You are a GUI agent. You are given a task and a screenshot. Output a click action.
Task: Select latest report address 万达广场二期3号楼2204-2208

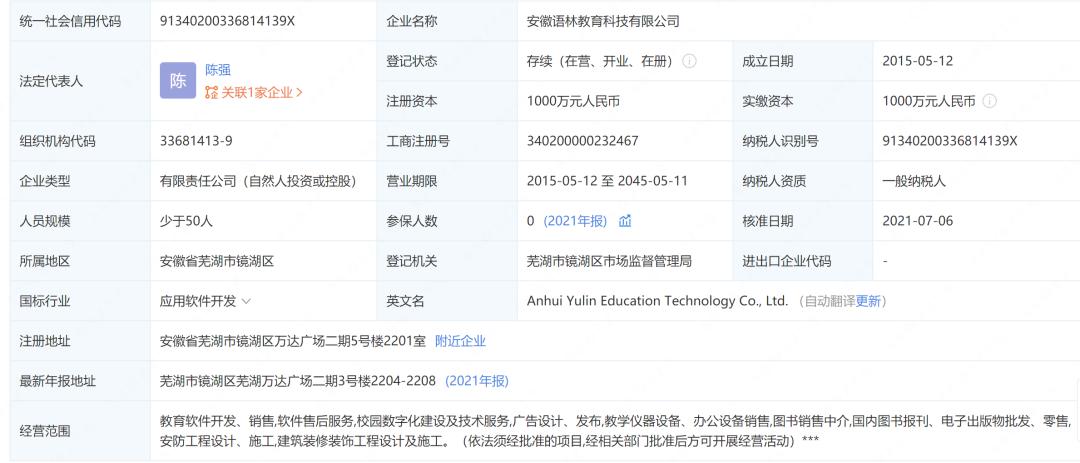coord(298,381)
